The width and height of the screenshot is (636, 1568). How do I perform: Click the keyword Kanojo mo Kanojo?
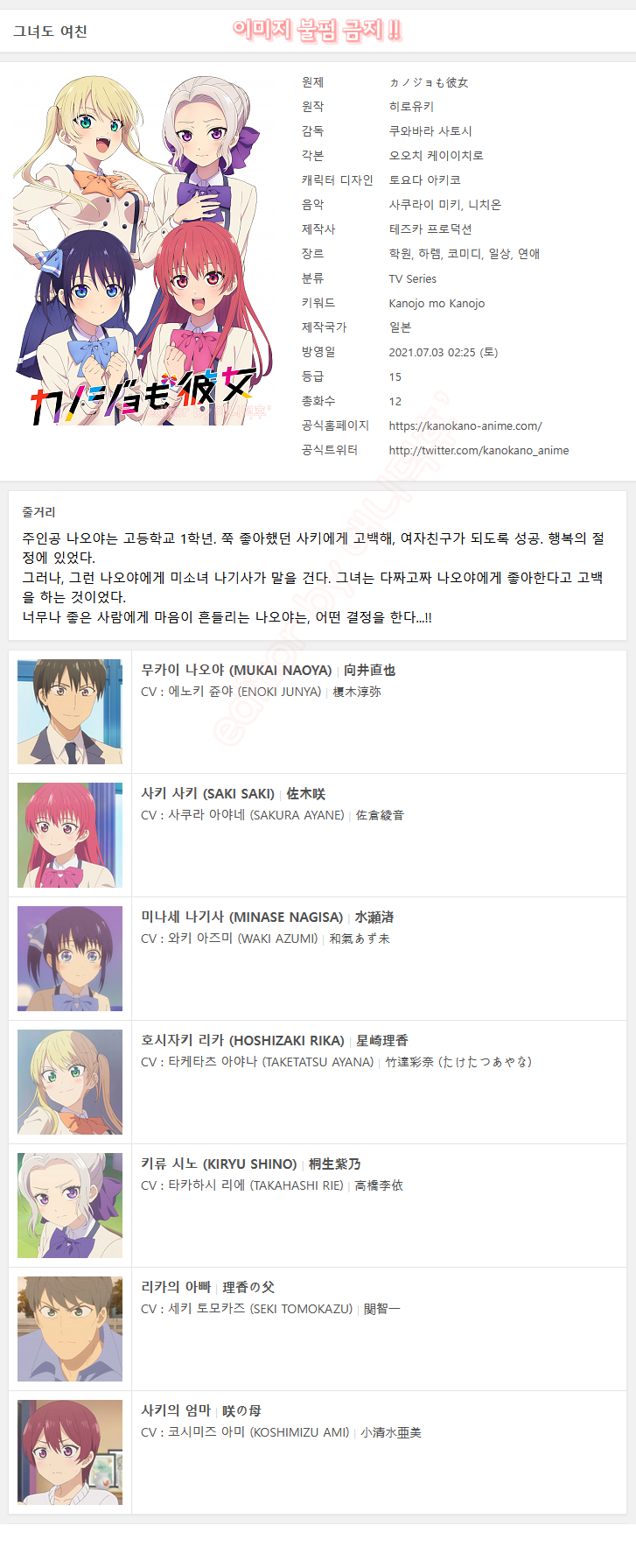(x=437, y=304)
